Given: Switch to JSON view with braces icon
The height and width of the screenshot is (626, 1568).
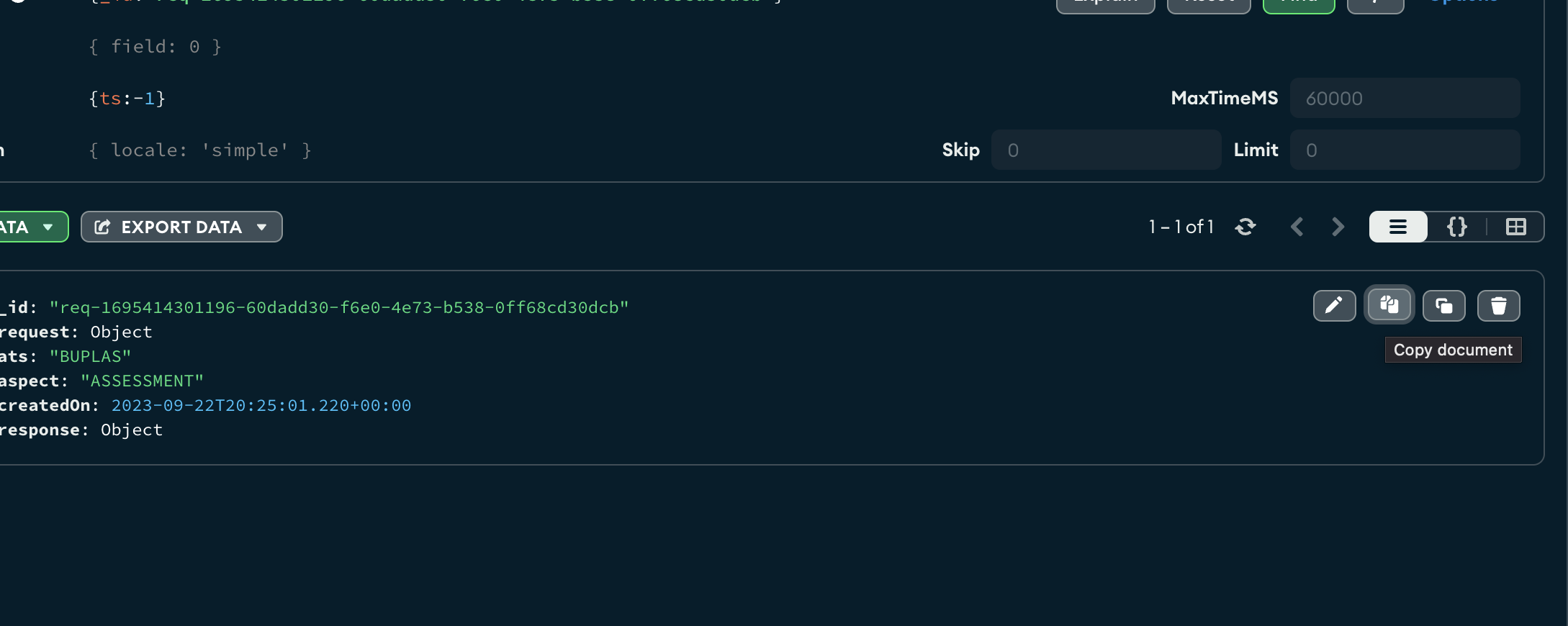Looking at the screenshot, I should tap(1457, 227).
